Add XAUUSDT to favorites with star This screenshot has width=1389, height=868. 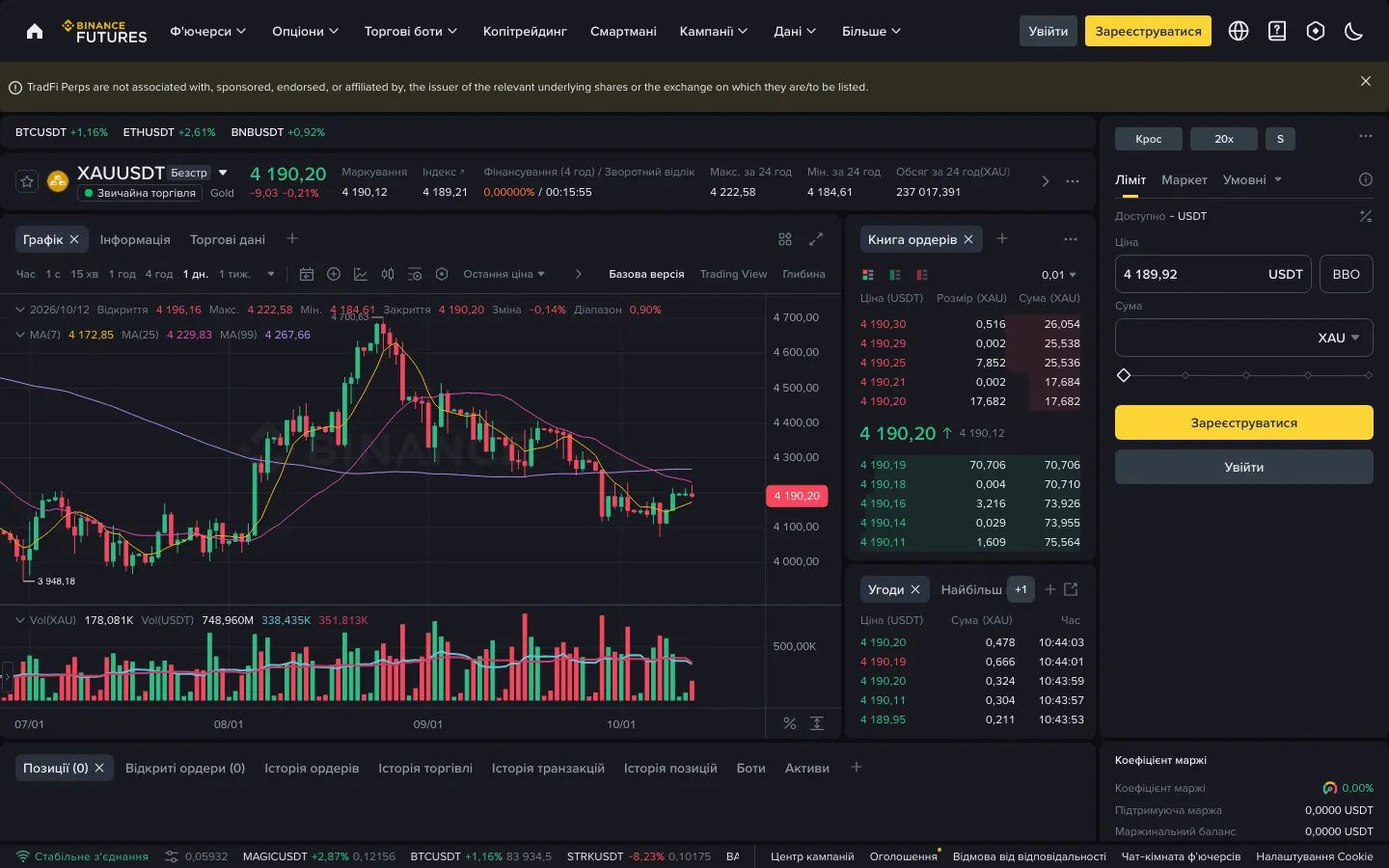click(27, 181)
